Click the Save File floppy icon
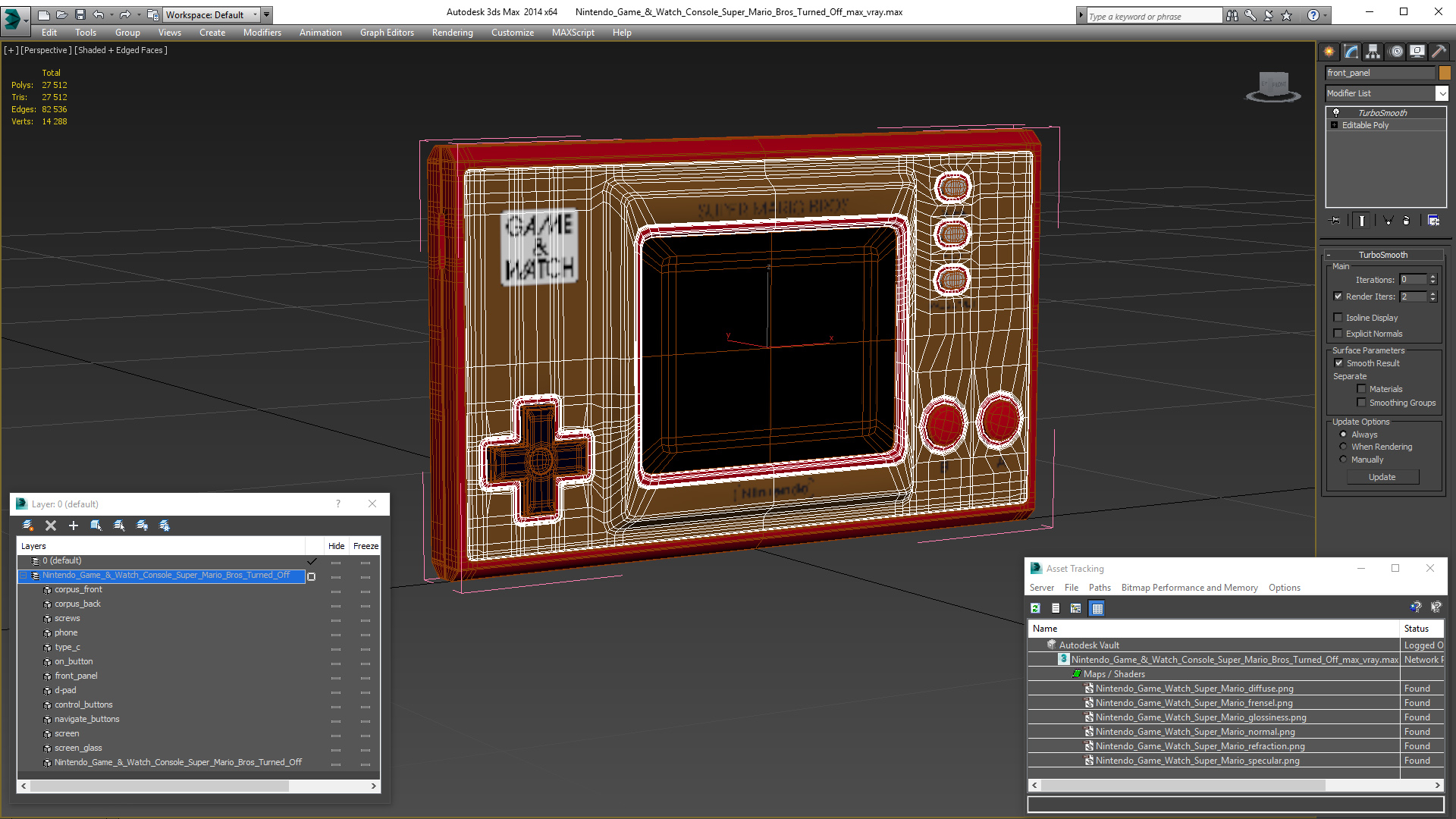The width and height of the screenshot is (1456, 819). pyautogui.click(x=80, y=14)
